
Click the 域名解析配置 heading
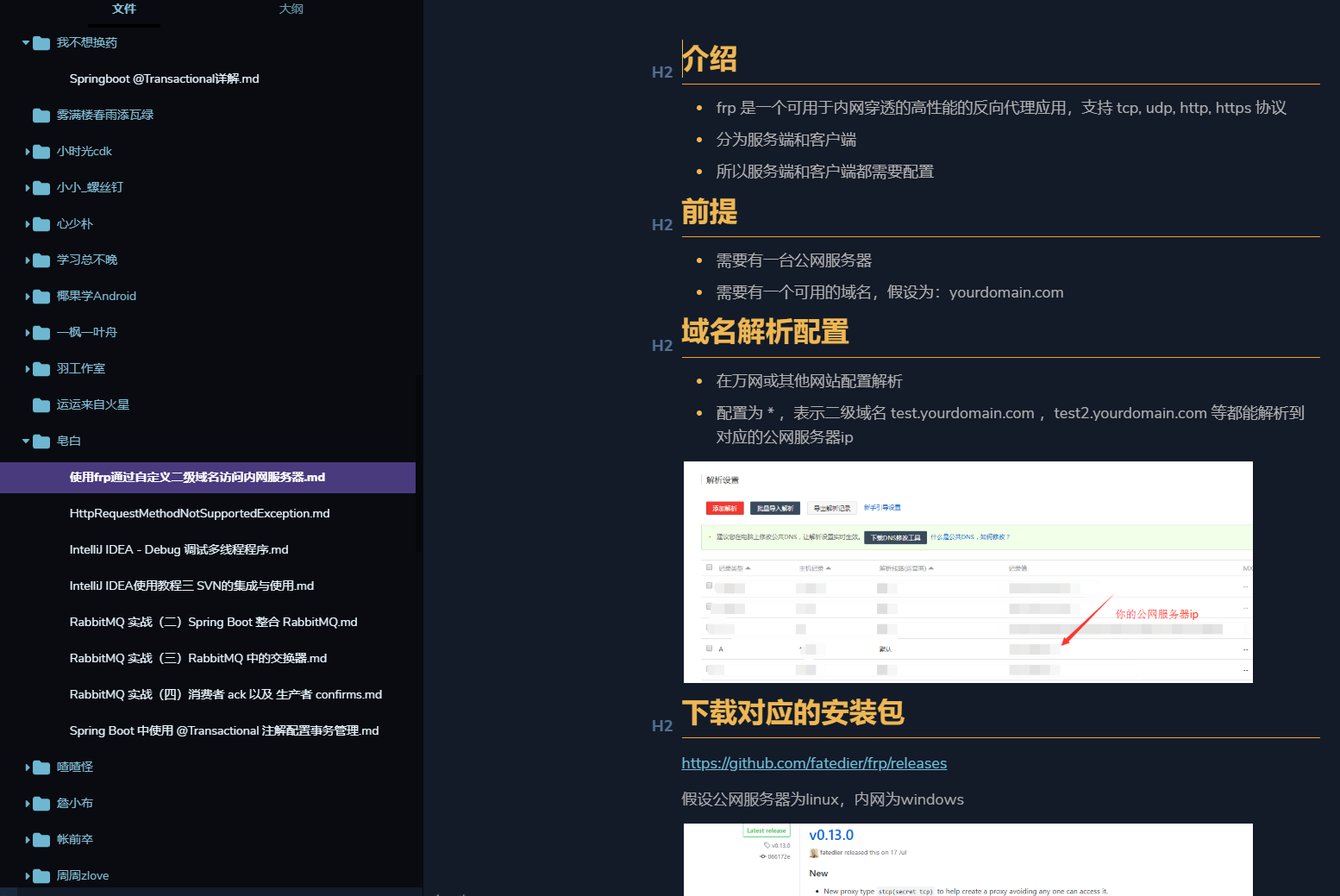click(765, 332)
